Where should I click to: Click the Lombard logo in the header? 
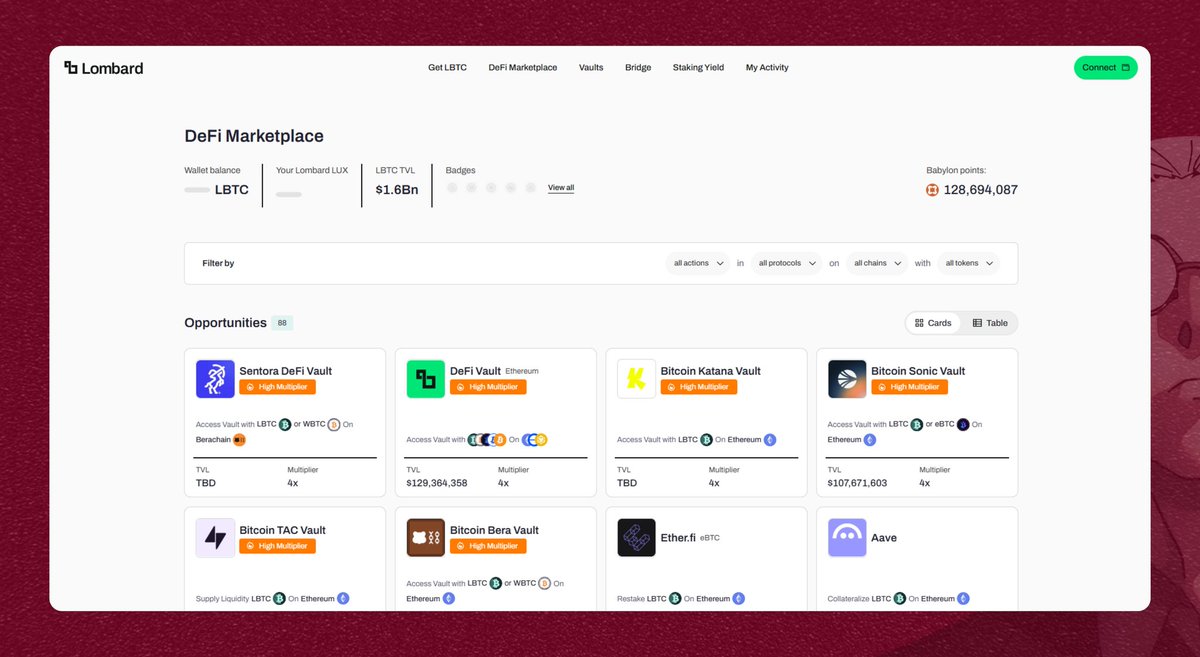coord(103,68)
